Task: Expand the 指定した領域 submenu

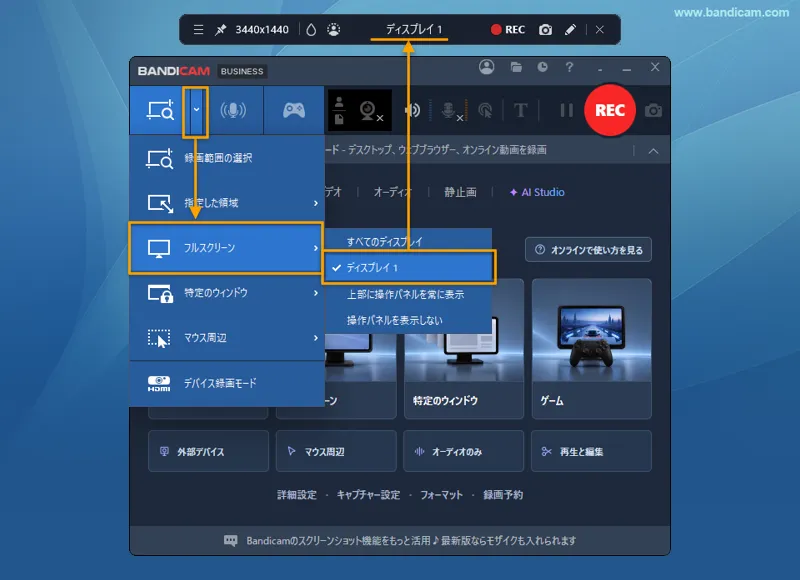Action: coord(227,203)
